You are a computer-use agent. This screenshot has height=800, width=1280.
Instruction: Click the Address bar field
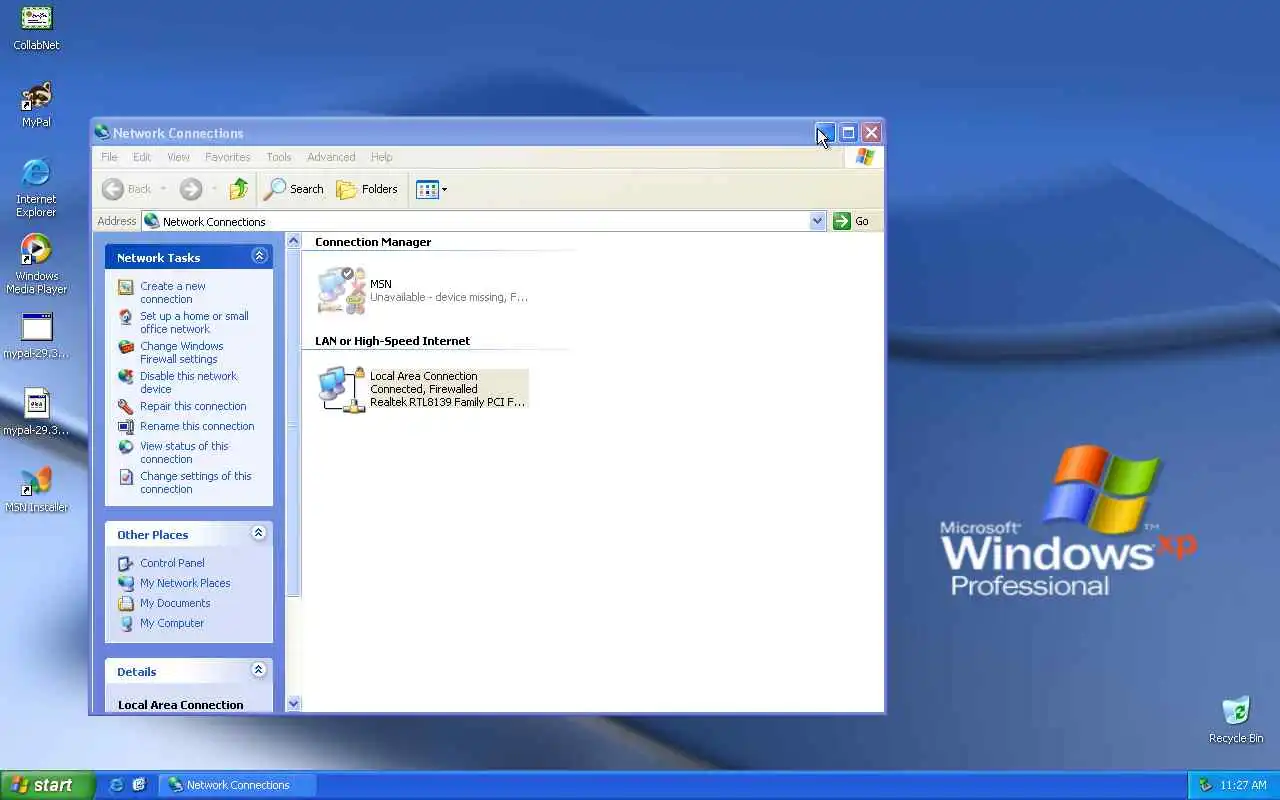coord(484,221)
